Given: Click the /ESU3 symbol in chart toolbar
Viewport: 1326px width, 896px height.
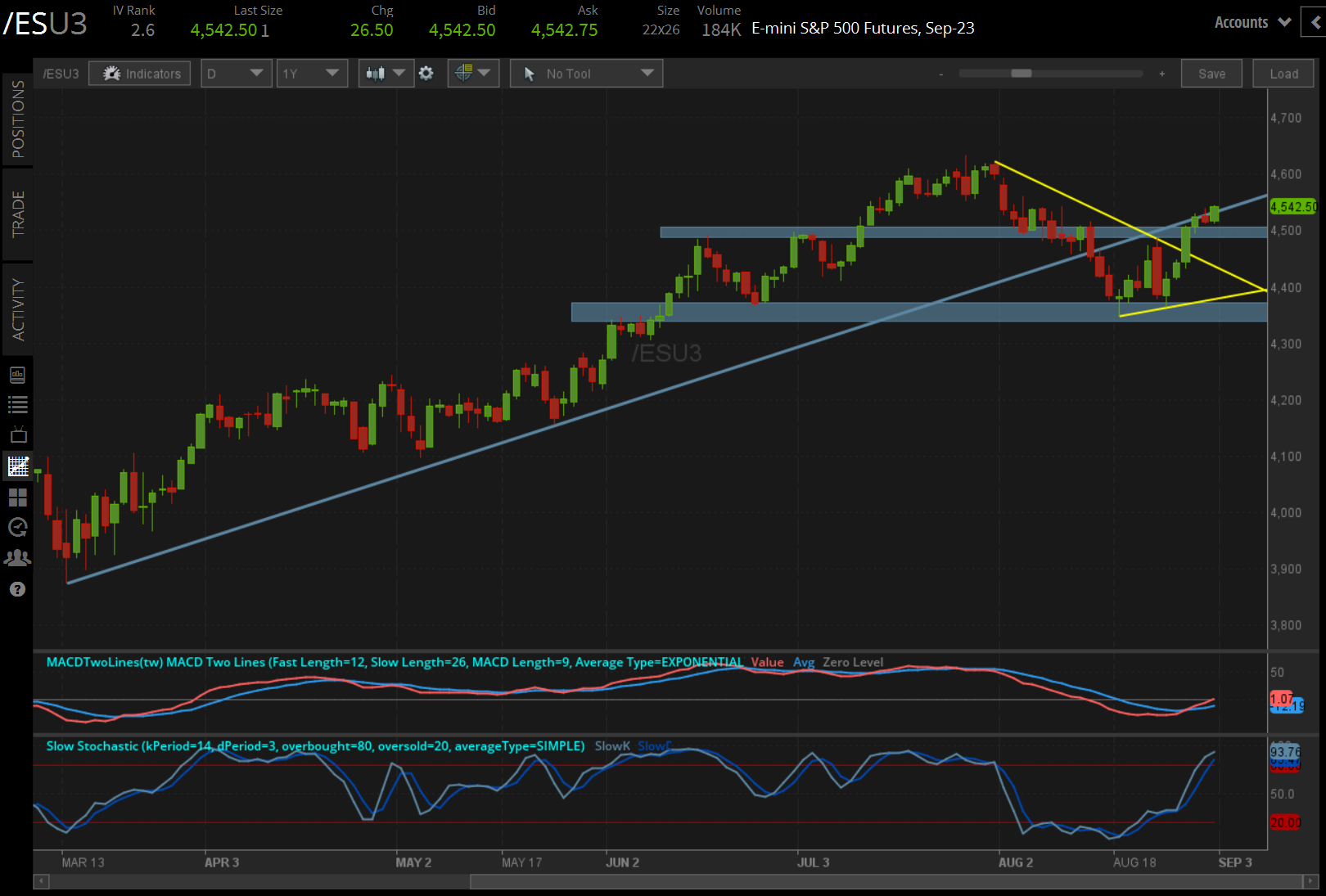Looking at the screenshot, I should tap(61, 74).
